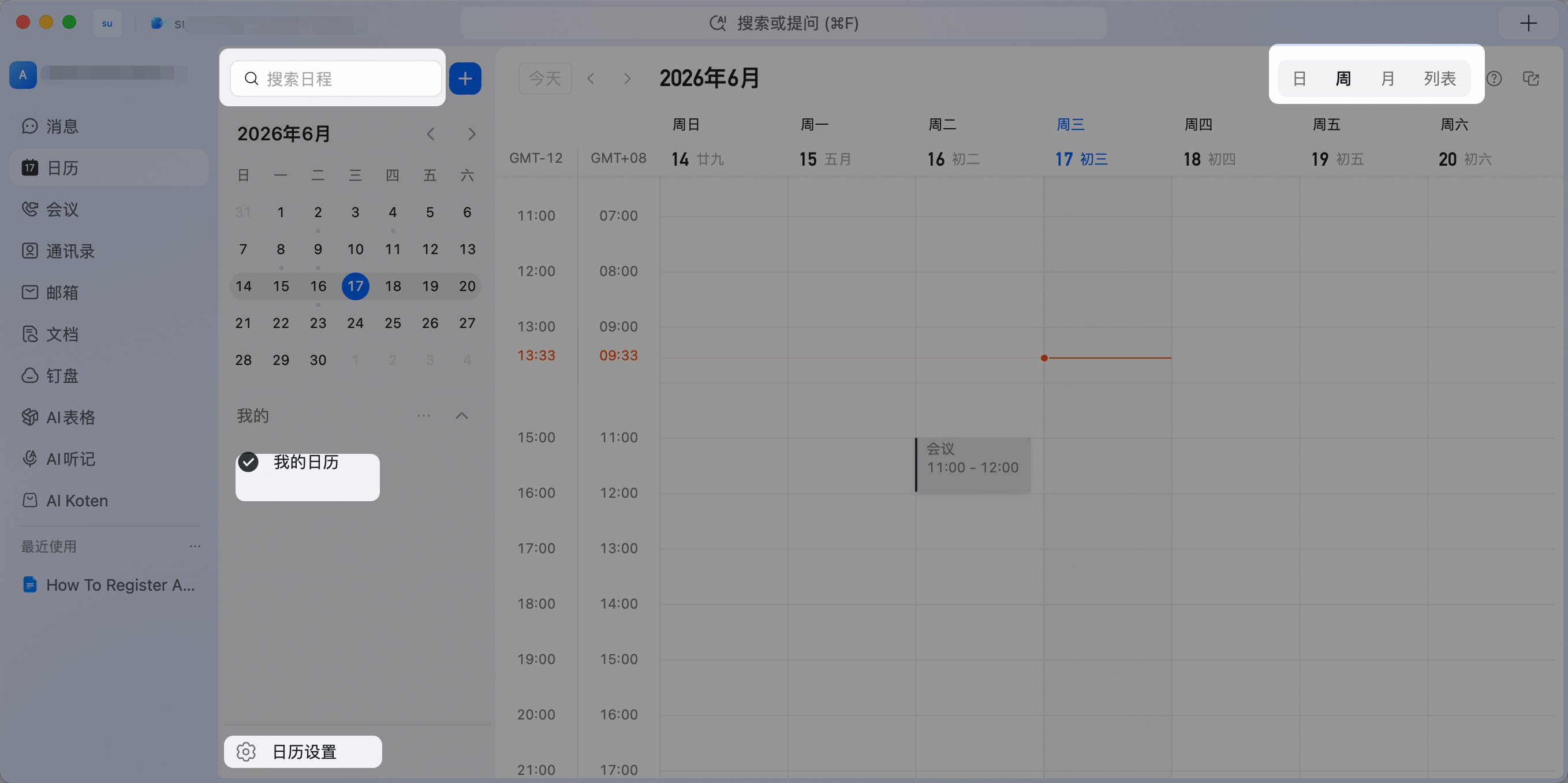Viewport: 1568px width, 783px height.
Task: Switch to 日 day view
Action: point(1299,79)
